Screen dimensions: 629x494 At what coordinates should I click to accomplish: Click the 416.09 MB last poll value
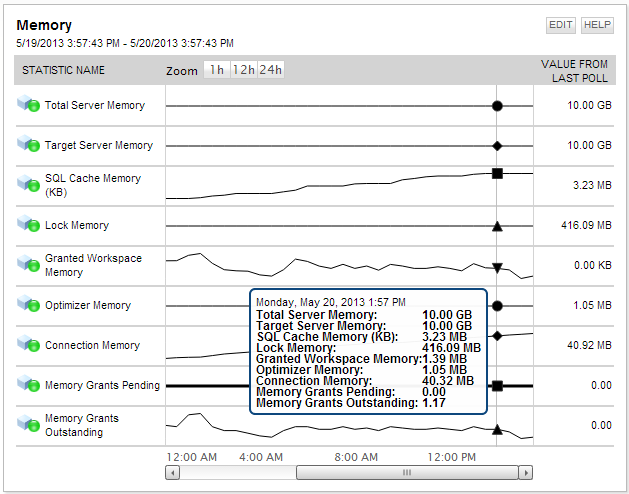pos(586,225)
